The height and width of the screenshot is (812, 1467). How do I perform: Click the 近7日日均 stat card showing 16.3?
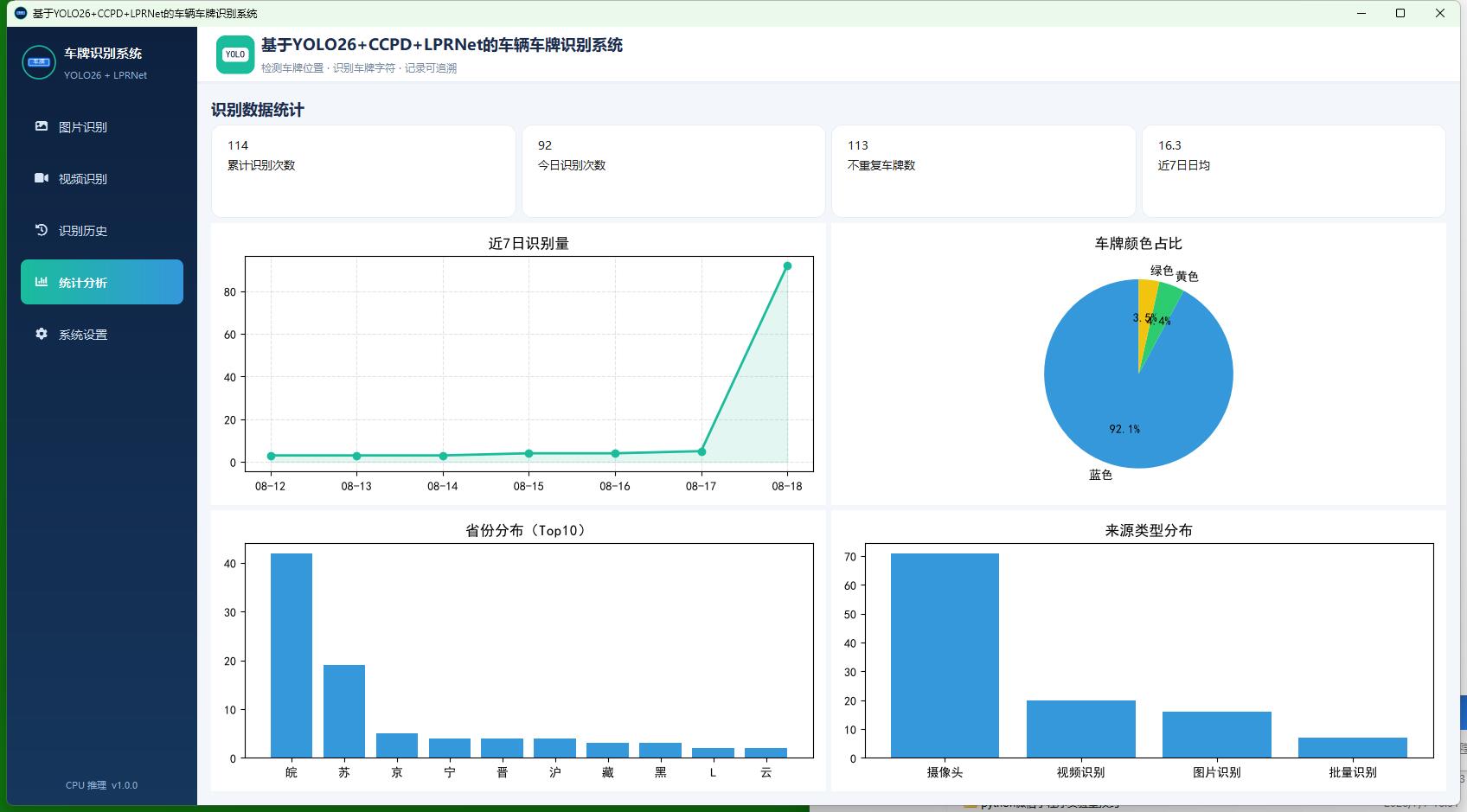click(x=1293, y=171)
